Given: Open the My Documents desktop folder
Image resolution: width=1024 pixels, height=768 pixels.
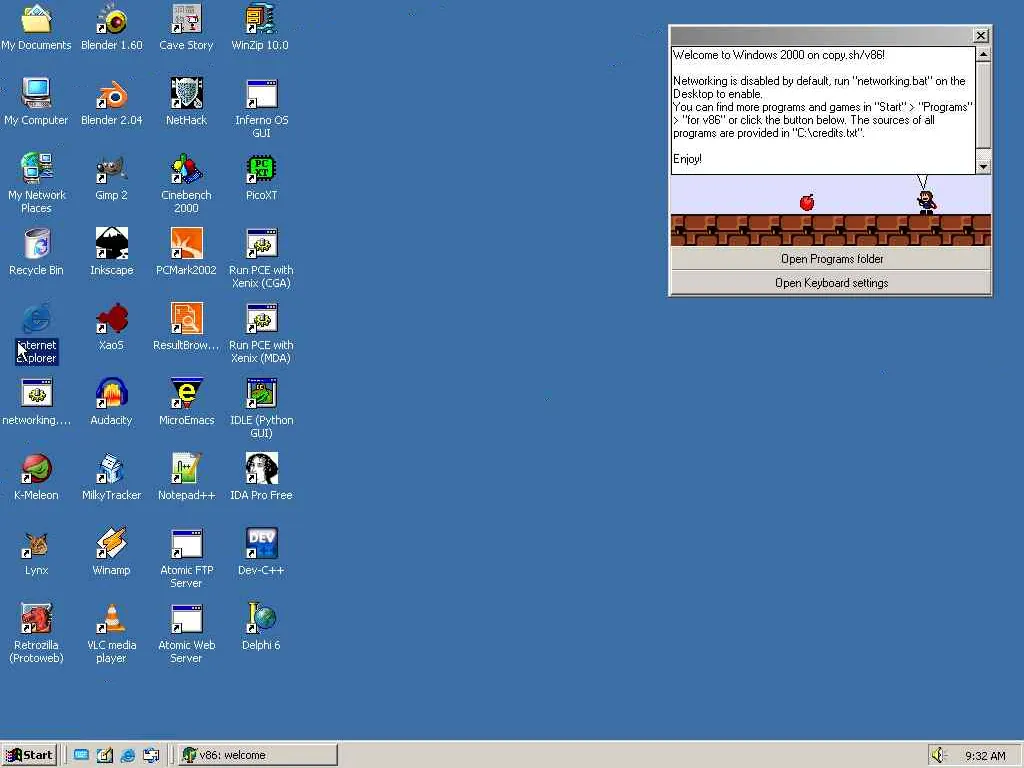Looking at the screenshot, I should [x=37, y=20].
